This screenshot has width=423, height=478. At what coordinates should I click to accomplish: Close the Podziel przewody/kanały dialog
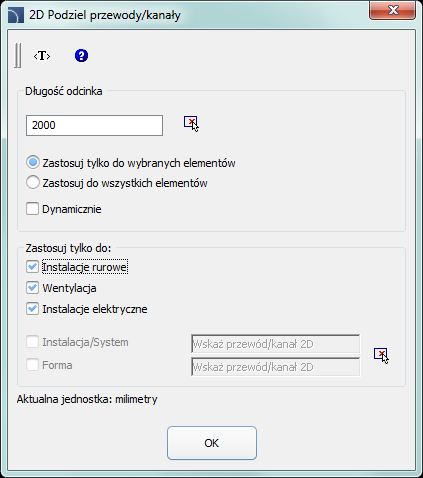coord(393,10)
